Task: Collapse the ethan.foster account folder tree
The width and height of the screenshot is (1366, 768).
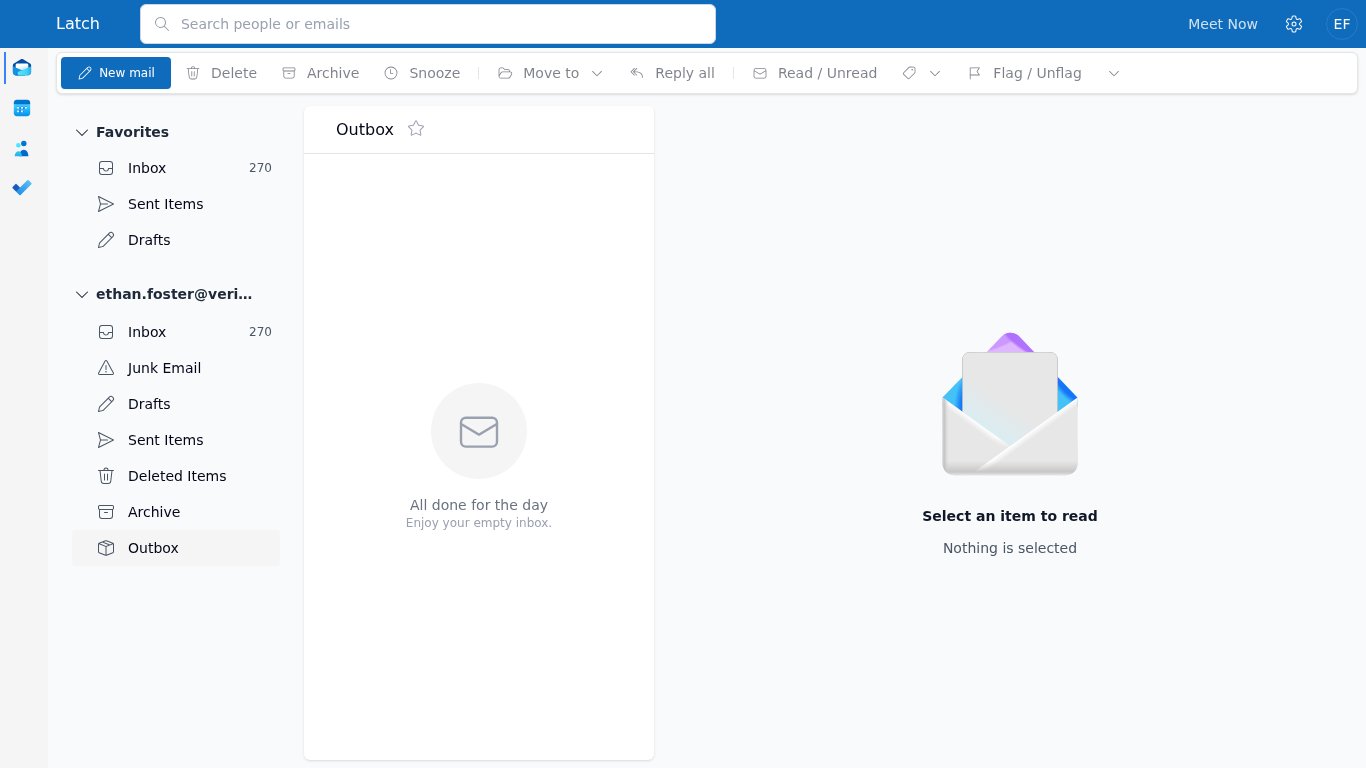Action: tap(82, 294)
